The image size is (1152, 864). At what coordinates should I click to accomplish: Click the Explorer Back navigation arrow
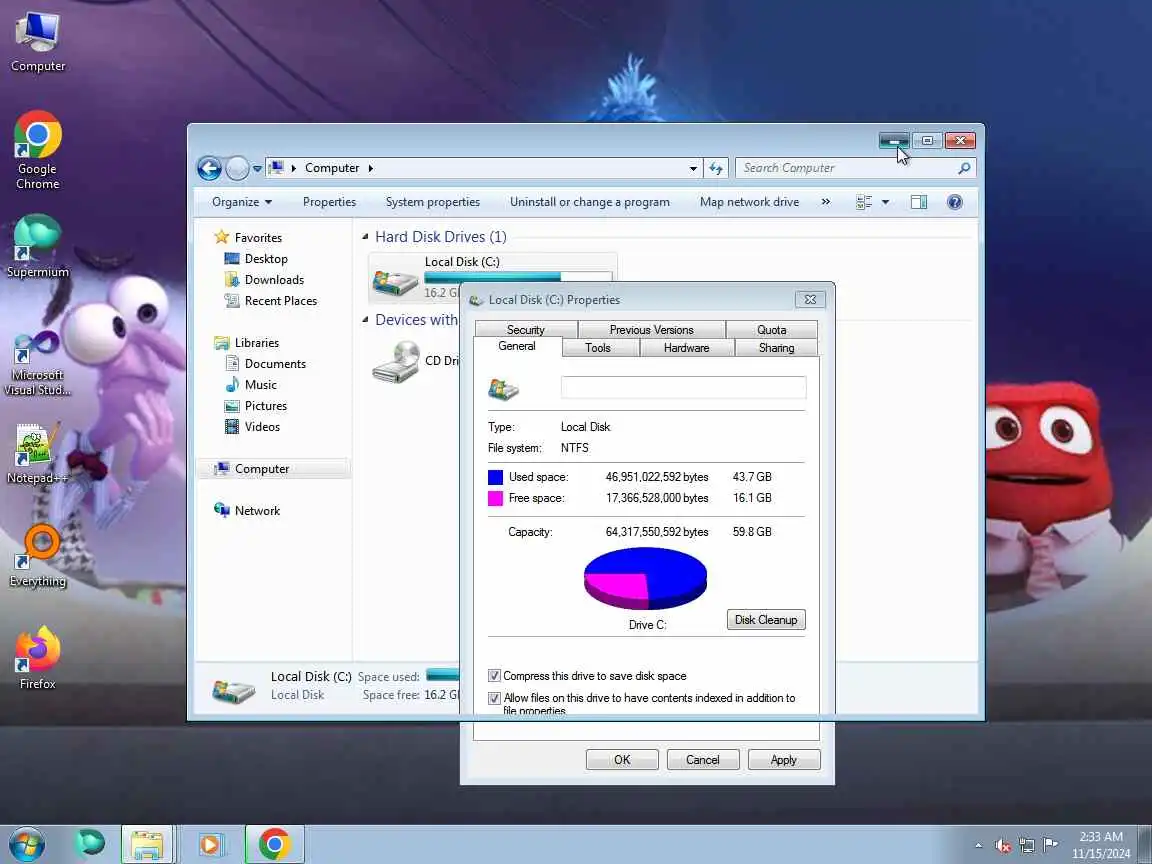(x=209, y=168)
